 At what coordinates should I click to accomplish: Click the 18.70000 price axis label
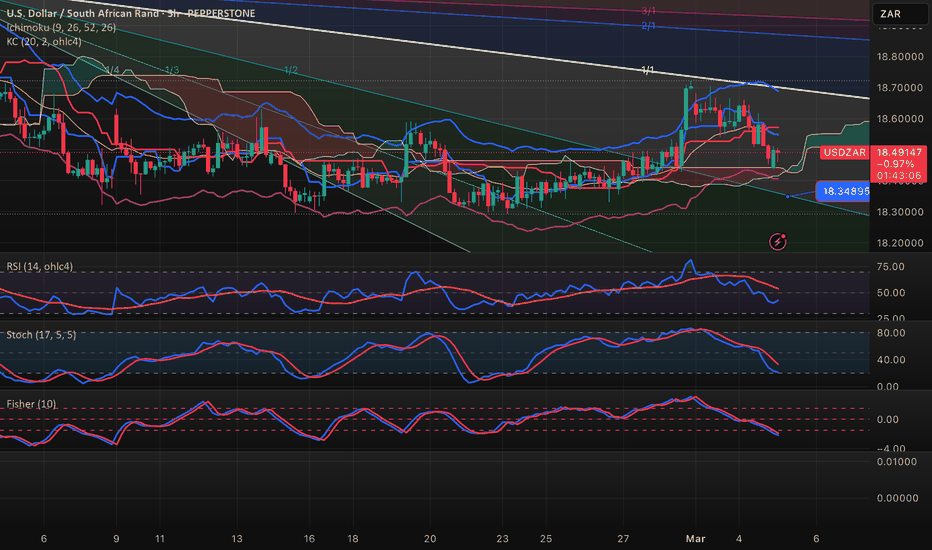(900, 88)
